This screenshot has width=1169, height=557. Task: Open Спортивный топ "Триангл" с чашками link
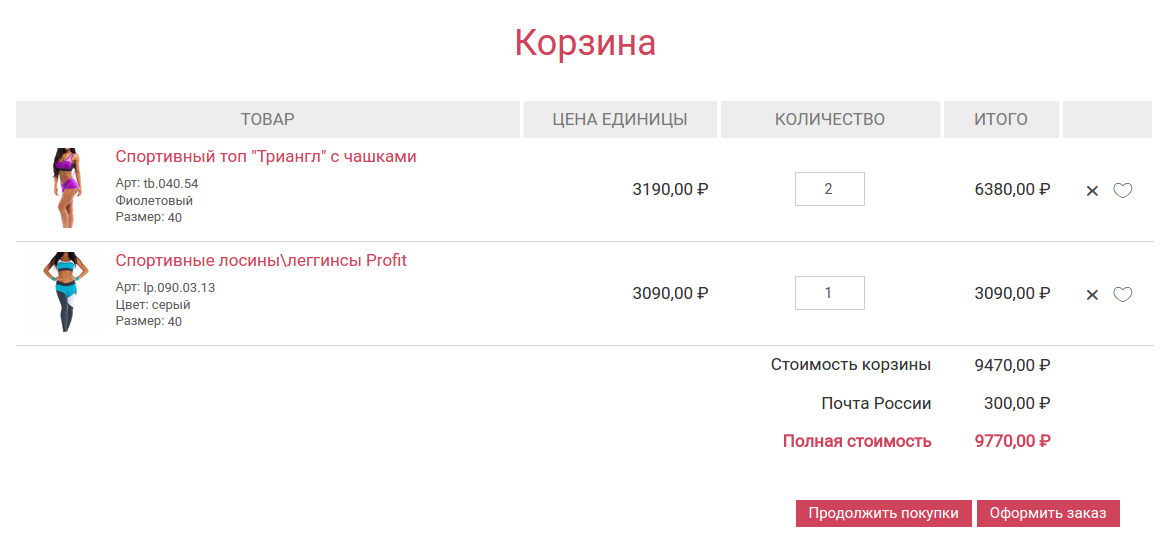coord(266,157)
